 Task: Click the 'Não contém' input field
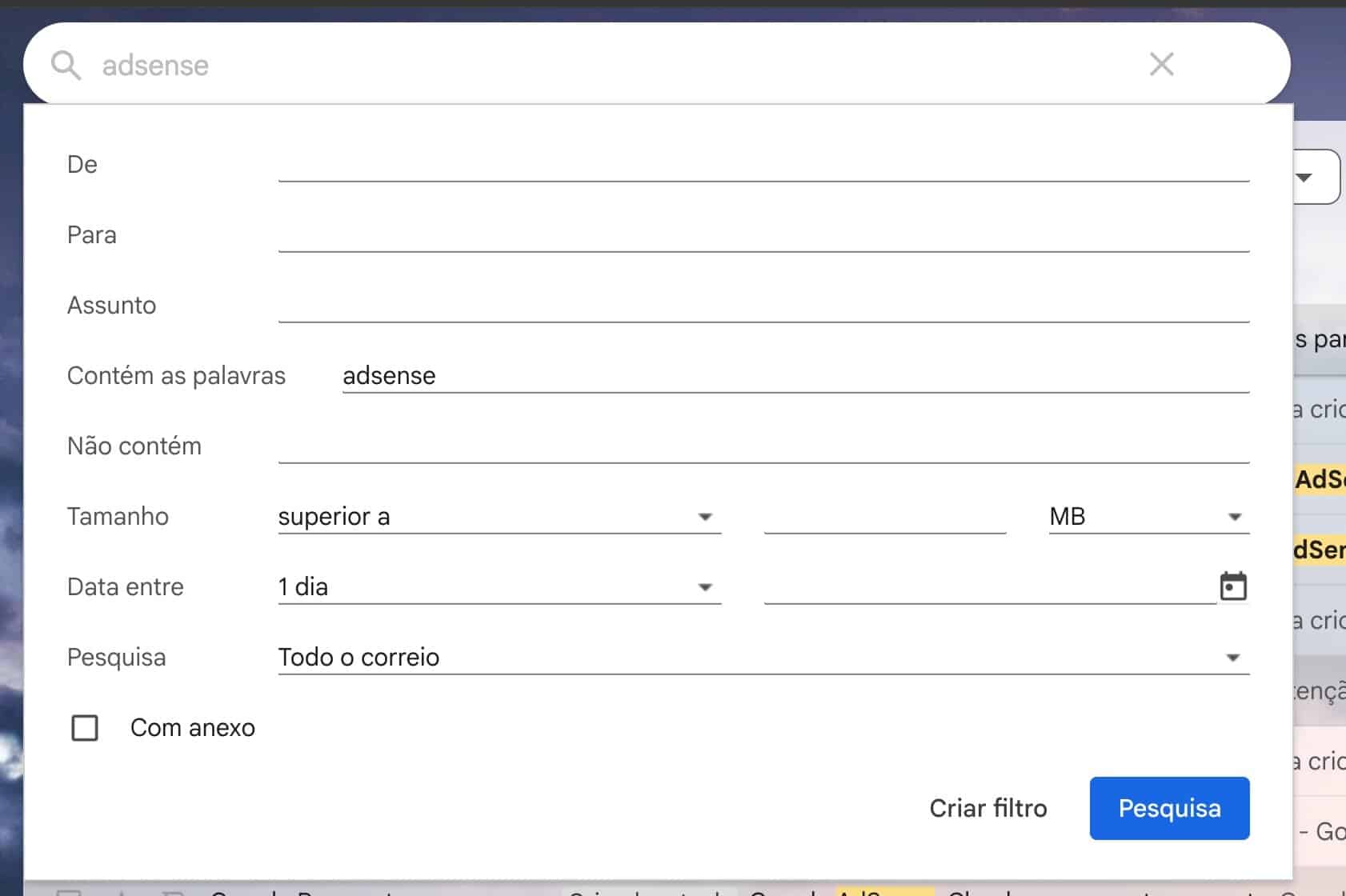click(763, 446)
